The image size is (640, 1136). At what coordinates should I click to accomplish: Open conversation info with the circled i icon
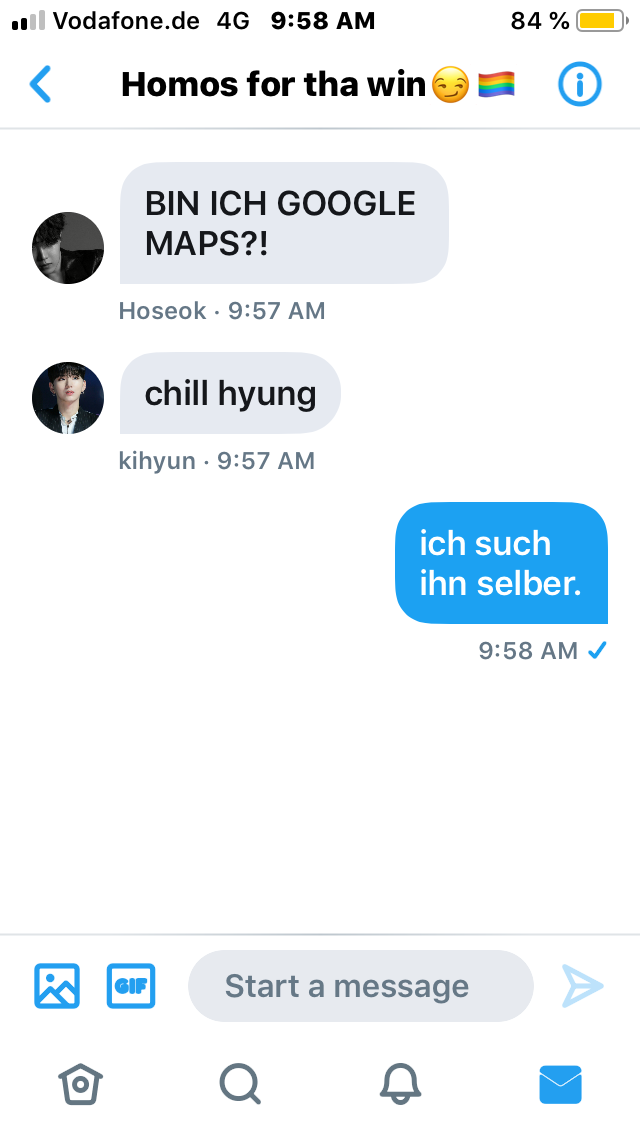tap(579, 84)
